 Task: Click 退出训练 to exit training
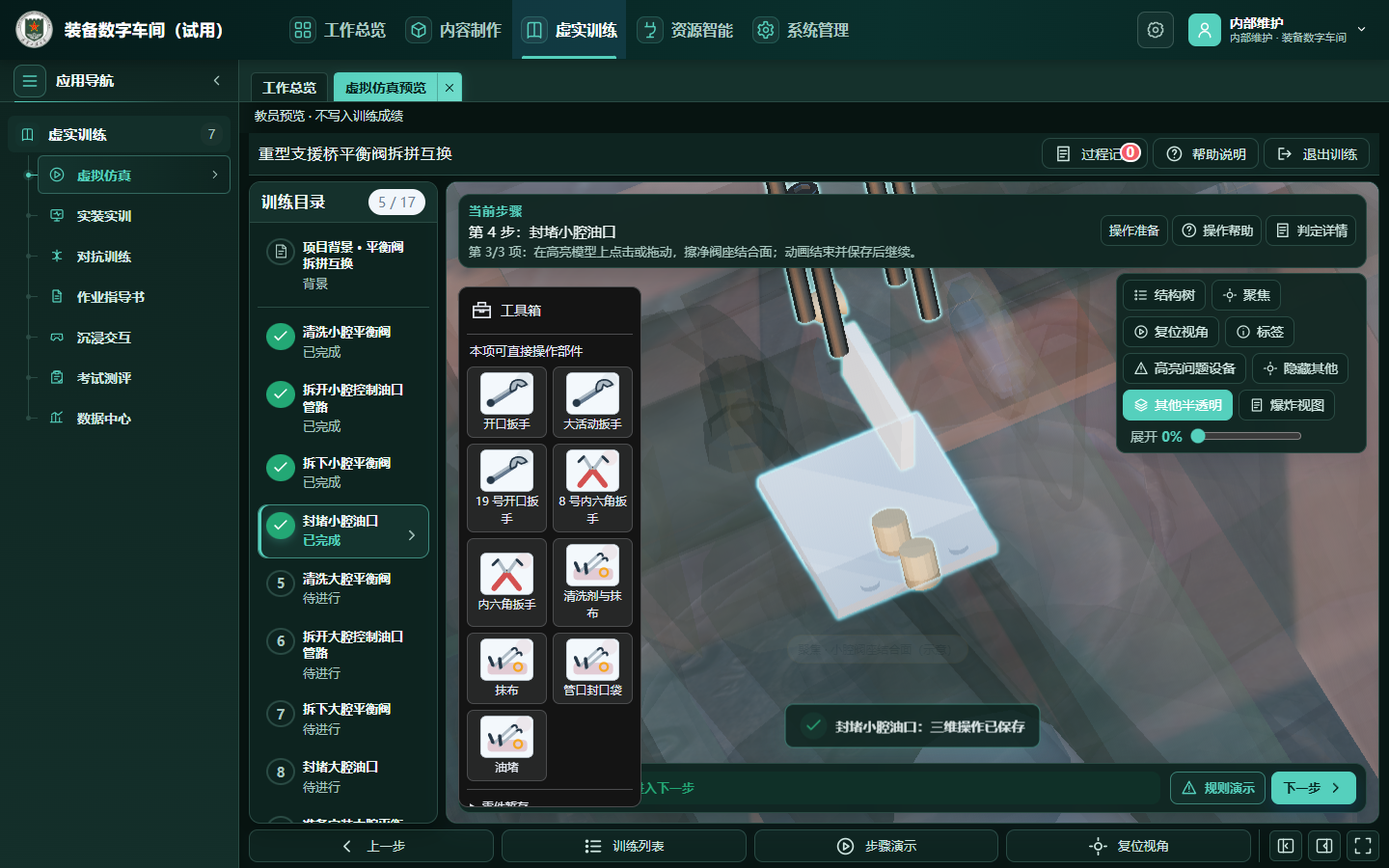[x=1317, y=153]
